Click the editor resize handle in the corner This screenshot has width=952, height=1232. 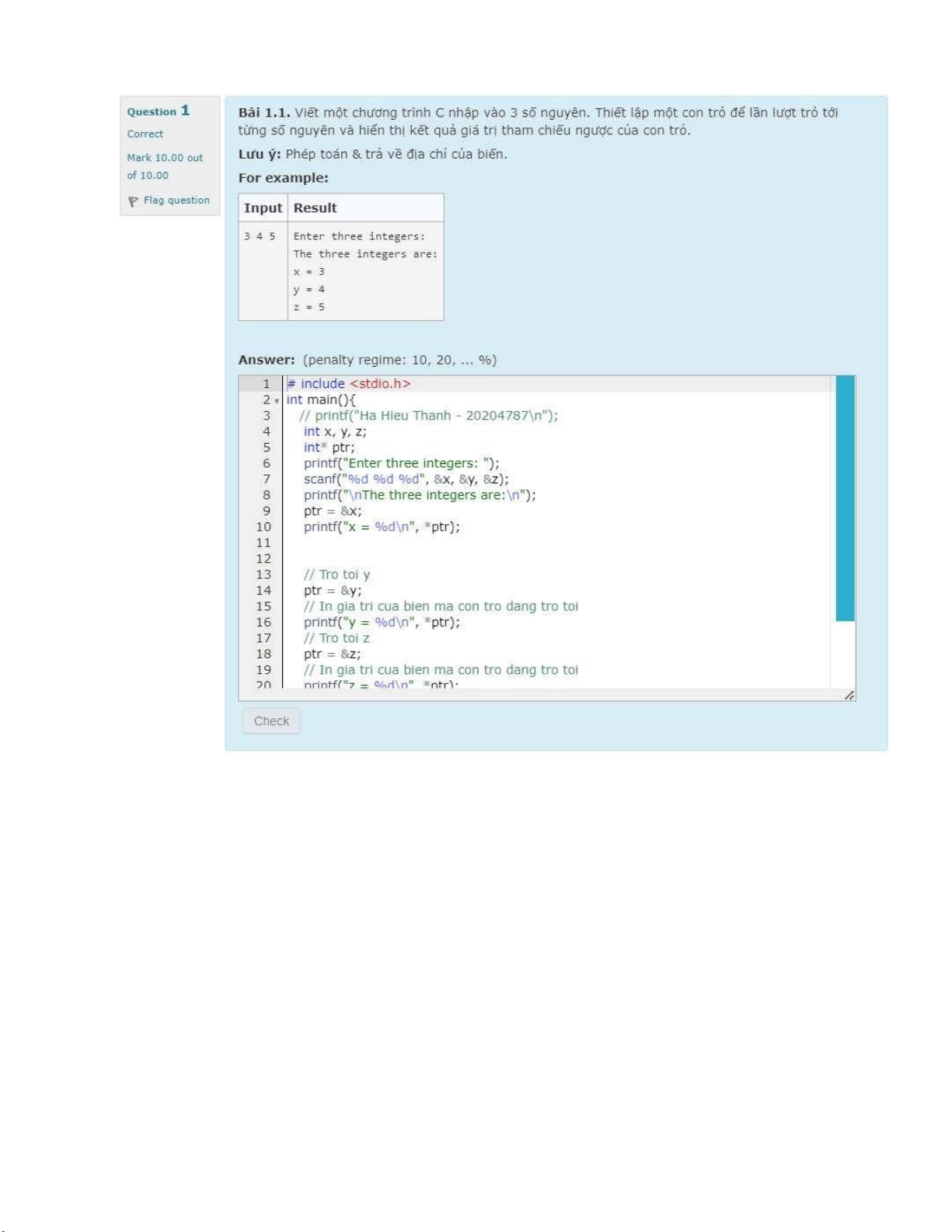click(849, 695)
